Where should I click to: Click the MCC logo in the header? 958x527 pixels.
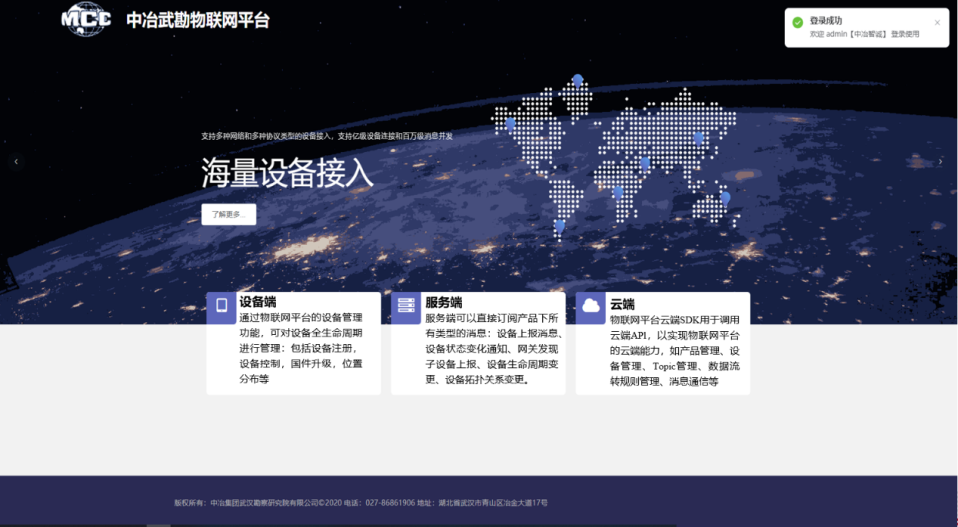tap(86, 19)
